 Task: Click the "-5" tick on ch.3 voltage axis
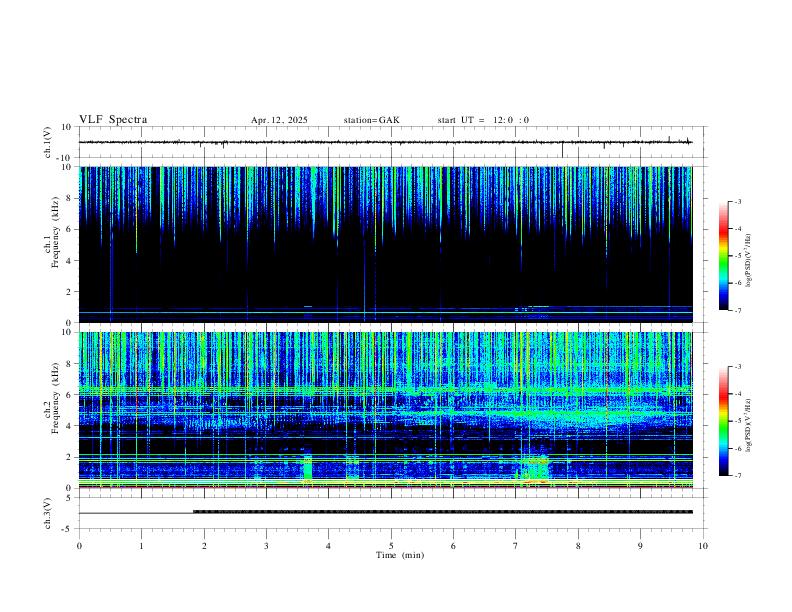point(68,529)
